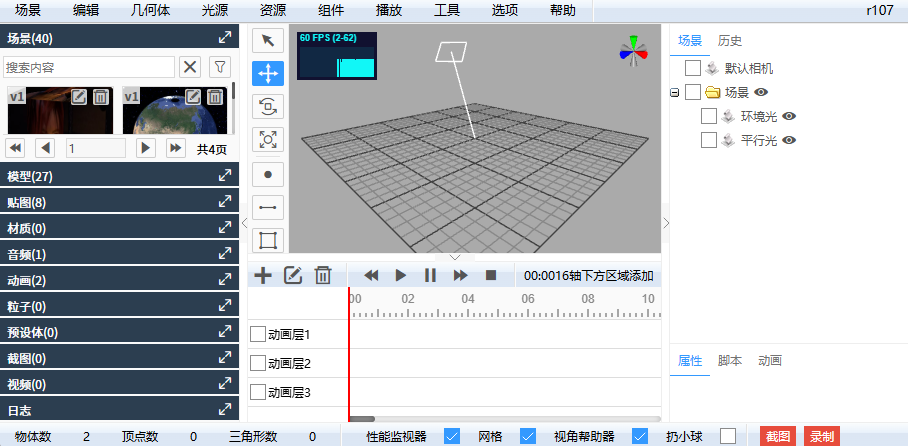908x446 pixels.
Task: Stop the animation timeline
Action: click(x=491, y=275)
